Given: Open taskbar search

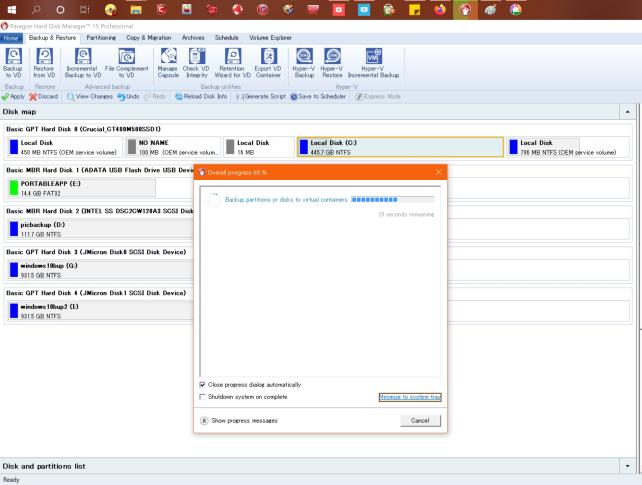Looking at the screenshot, I should click(x=36, y=9).
